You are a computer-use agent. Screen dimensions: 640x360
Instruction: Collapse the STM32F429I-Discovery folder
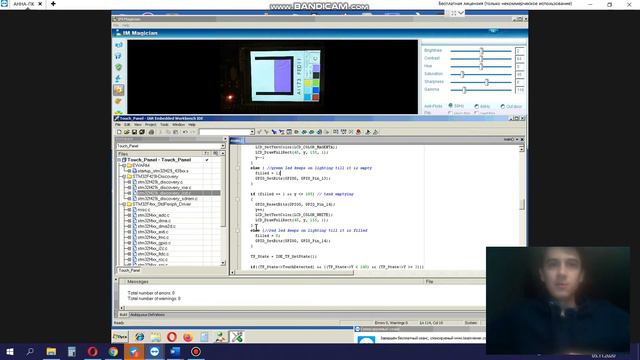pyautogui.click(x=124, y=176)
